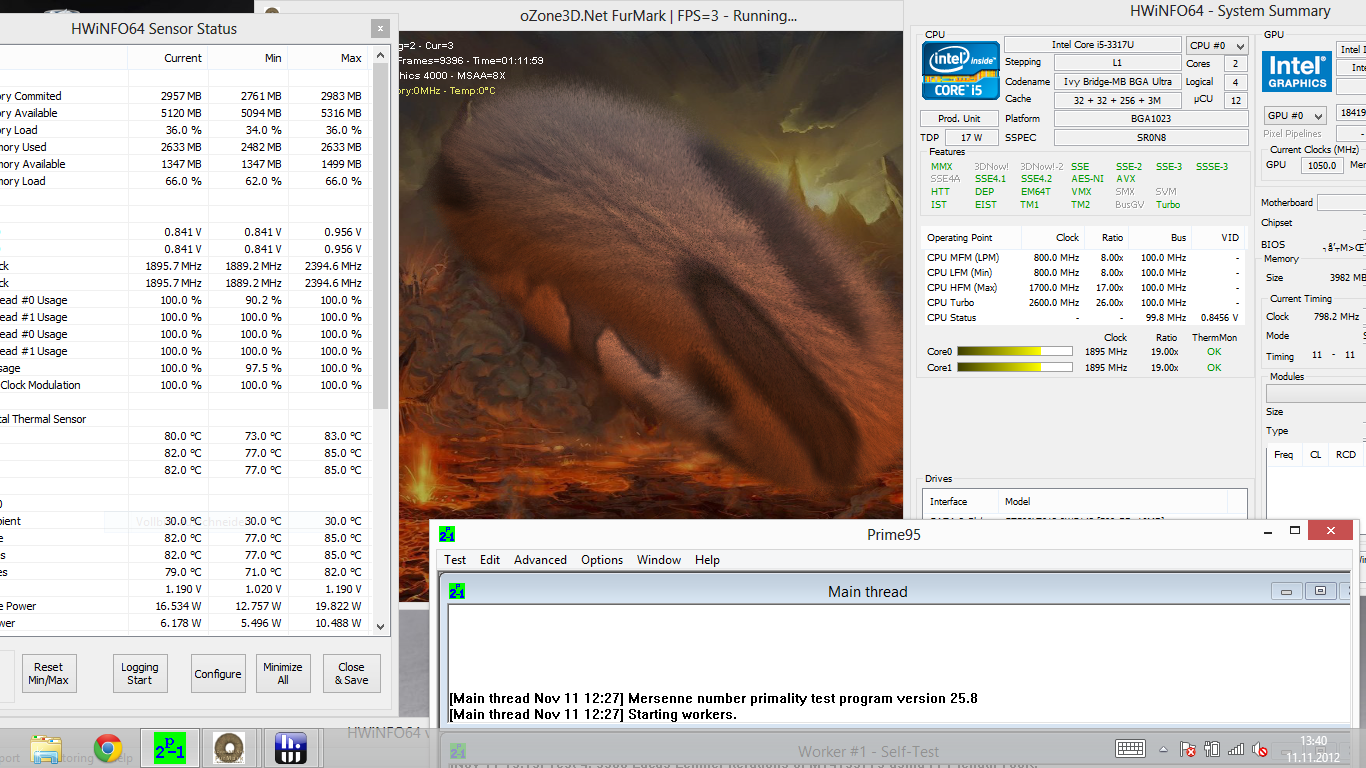Open the touch keyboard from the taskbar
This screenshot has width=1366, height=768.
pos(1130,748)
